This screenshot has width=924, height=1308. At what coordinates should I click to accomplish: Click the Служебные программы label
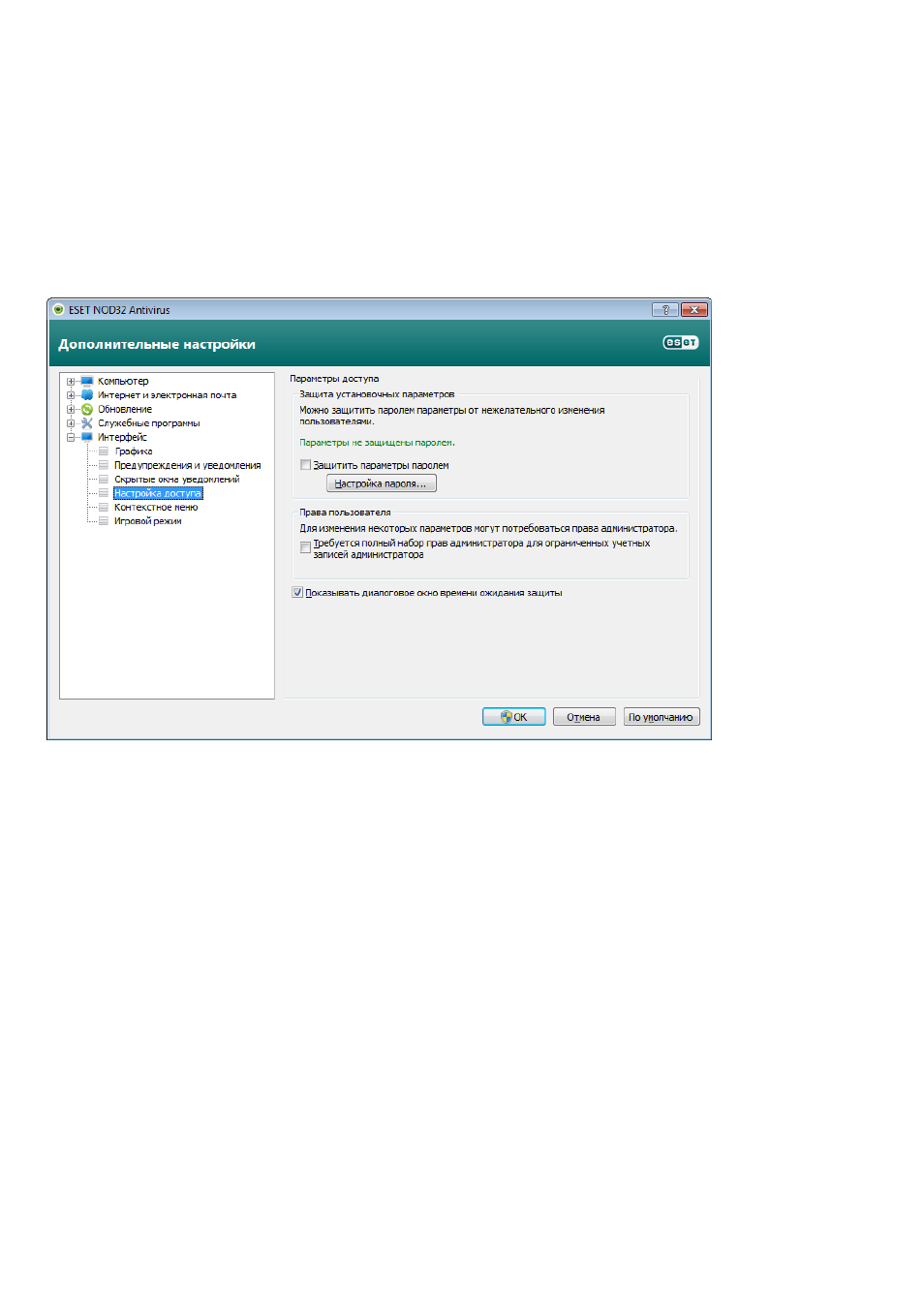(x=148, y=423)
